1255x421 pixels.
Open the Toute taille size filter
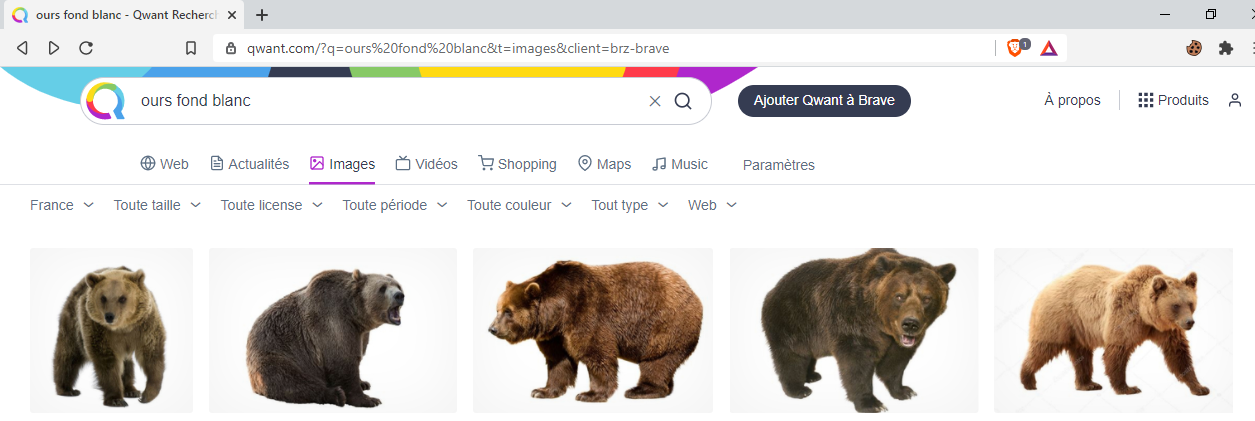157,205
